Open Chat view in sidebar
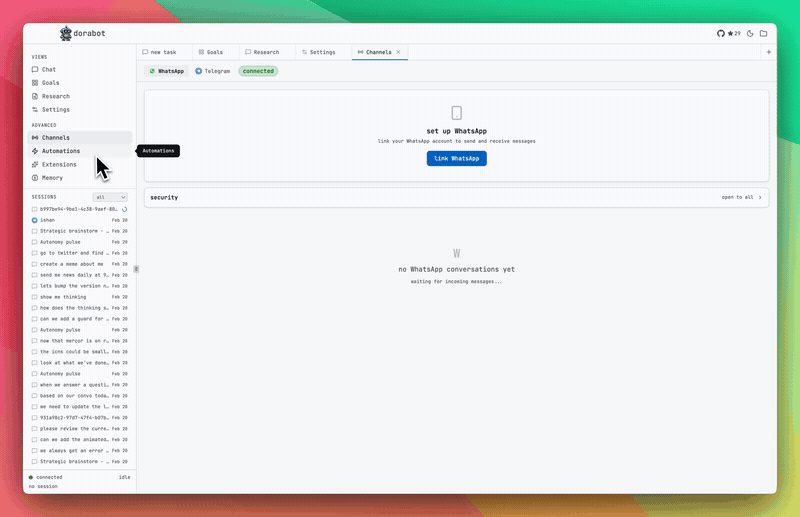Image resolution: width=800 pixels, height=517 pixels. pos(80,69)
